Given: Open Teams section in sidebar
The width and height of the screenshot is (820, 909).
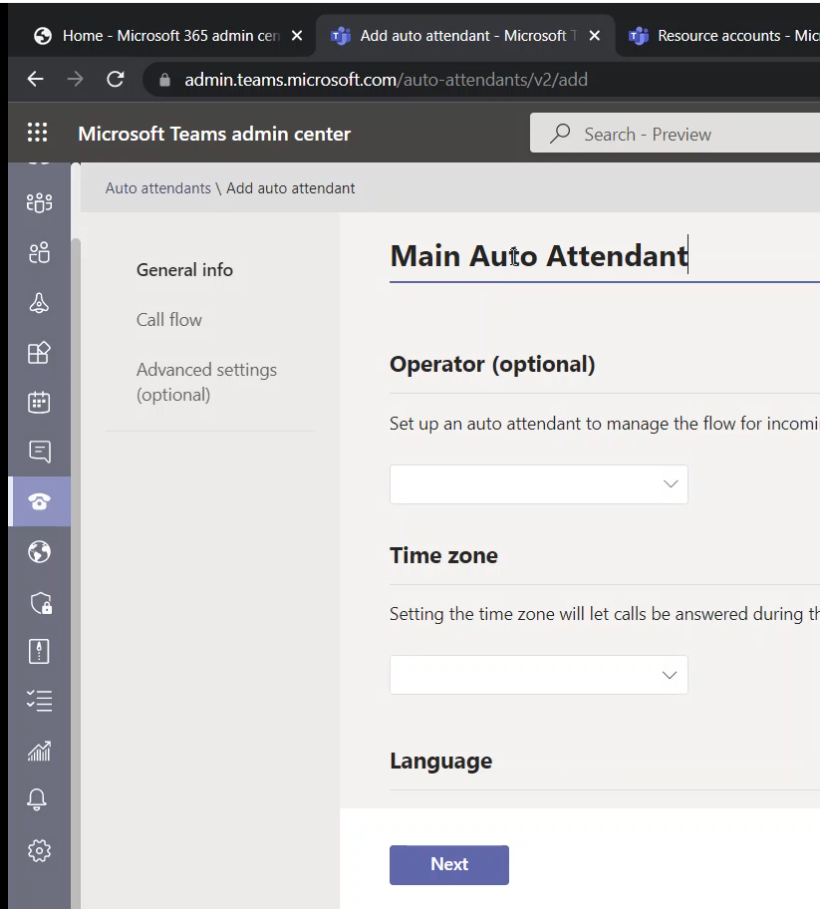Looking at the screenshot, I should 39,203.
